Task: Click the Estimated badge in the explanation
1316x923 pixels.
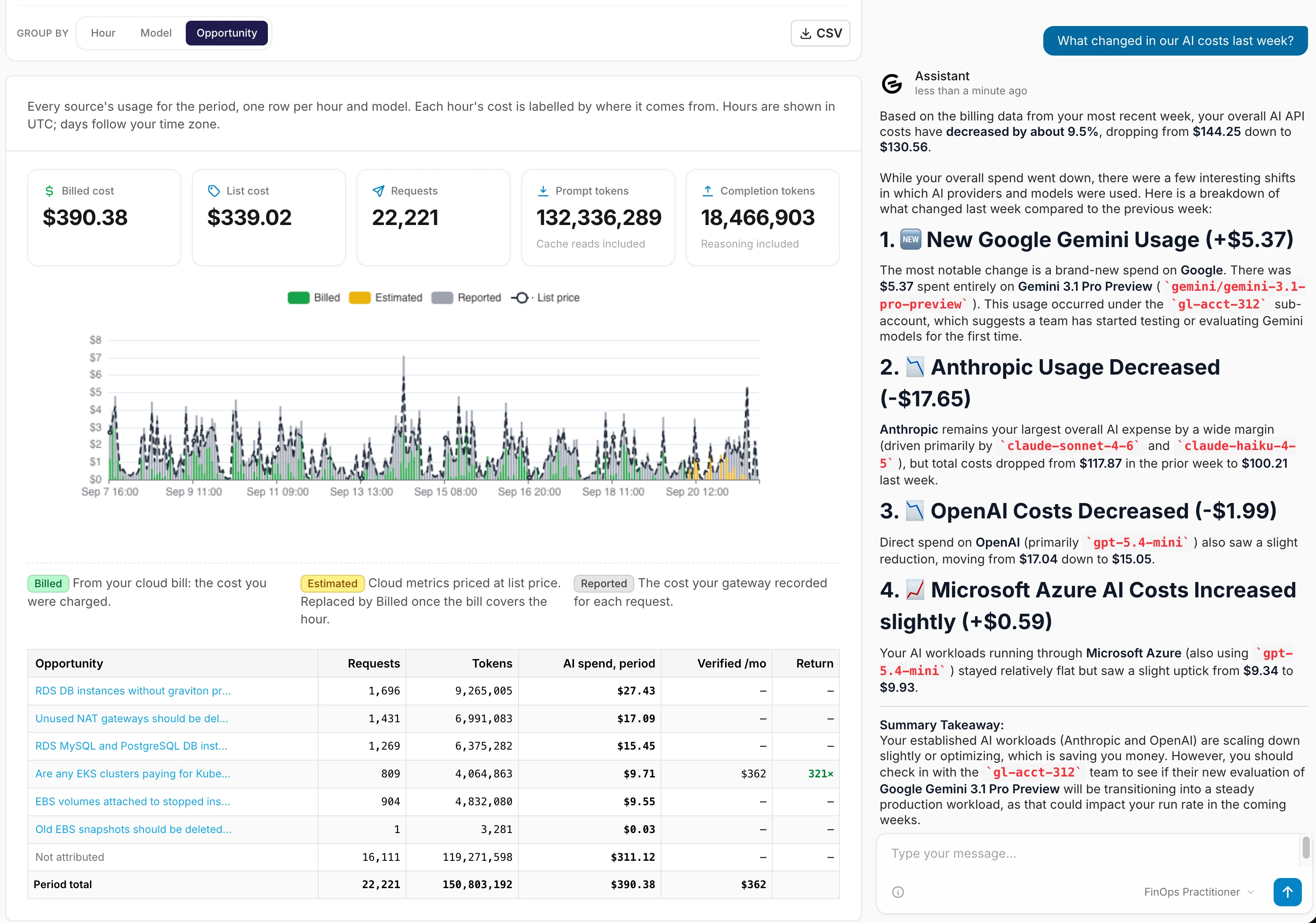Action: pyautogui.click(x=332, y=583)
